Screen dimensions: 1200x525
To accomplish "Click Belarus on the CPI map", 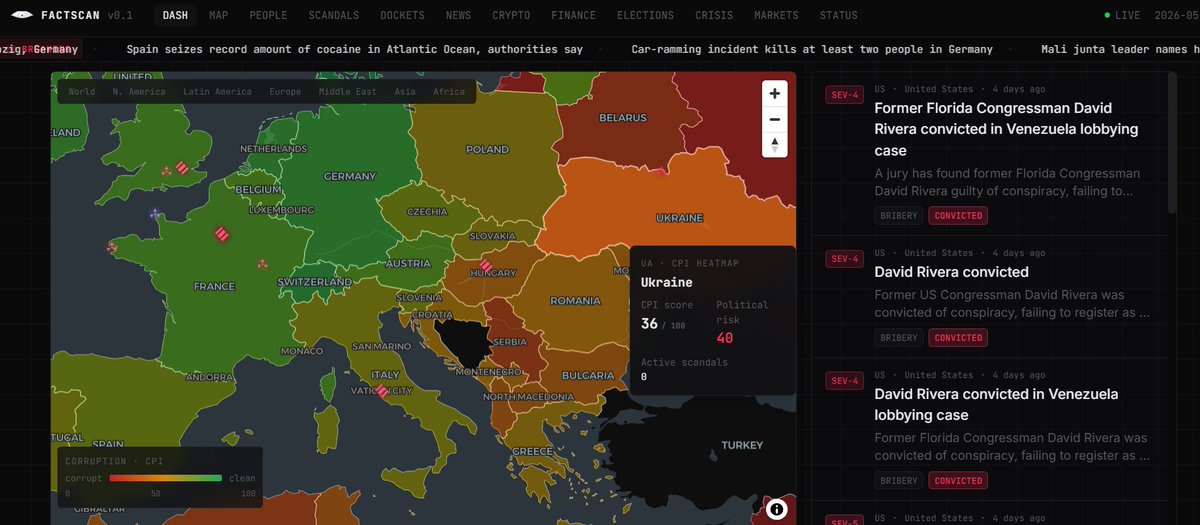I will coord(622,118).
